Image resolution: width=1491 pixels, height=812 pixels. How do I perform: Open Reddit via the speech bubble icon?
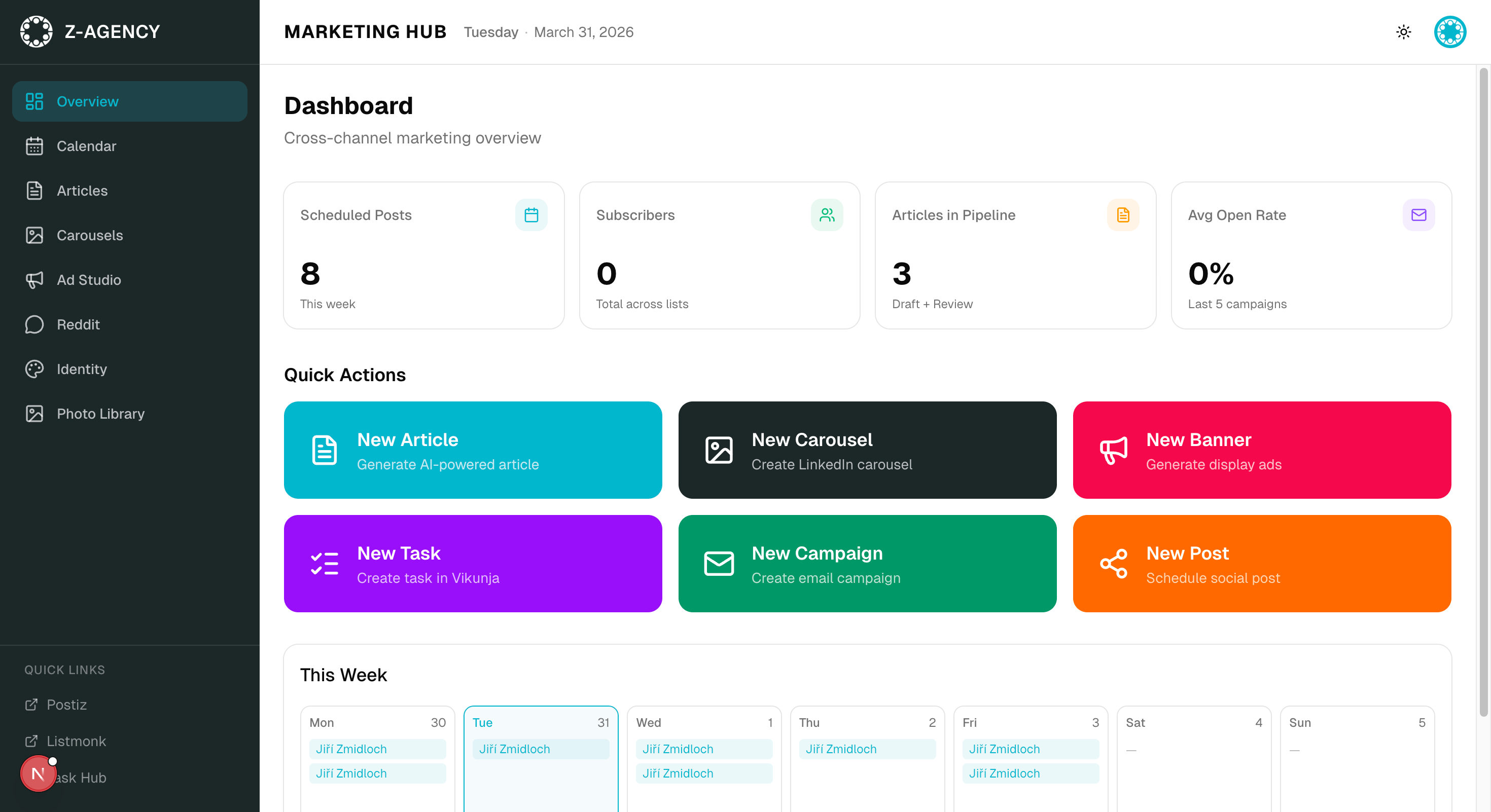coord(34,324)
